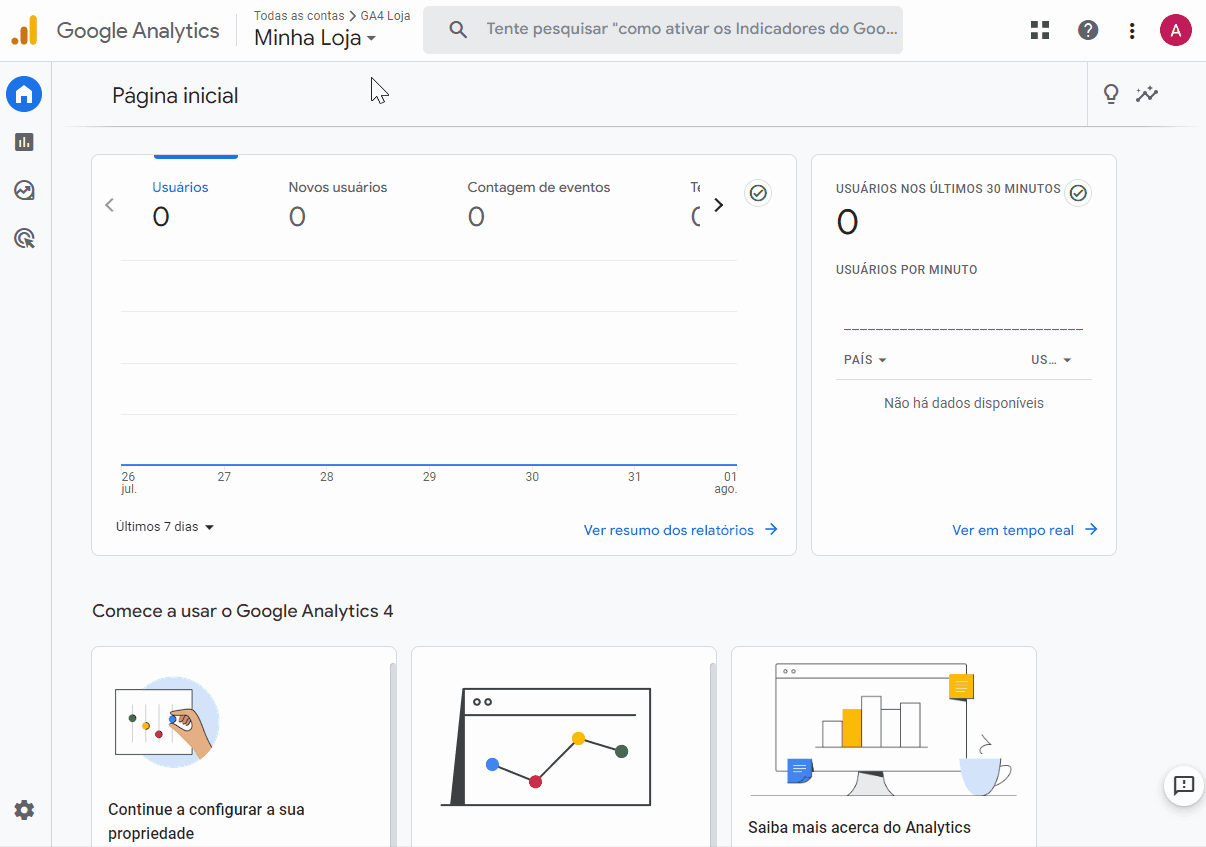Select the Novos usuários metric tab

[338, 203]
